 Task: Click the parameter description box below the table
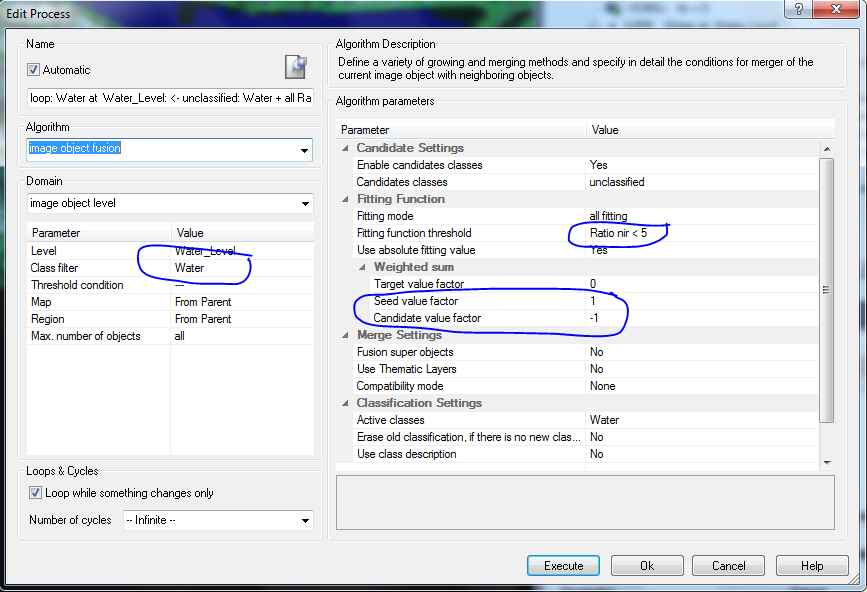585,502
